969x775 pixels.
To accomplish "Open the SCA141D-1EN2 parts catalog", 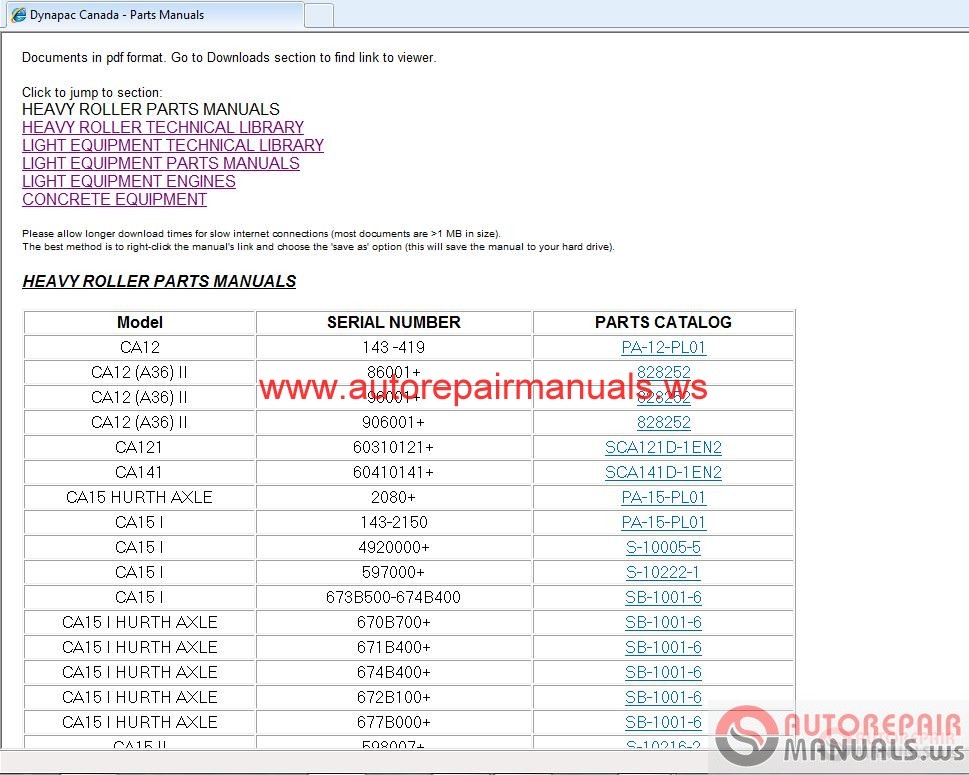I will point(663,472).
